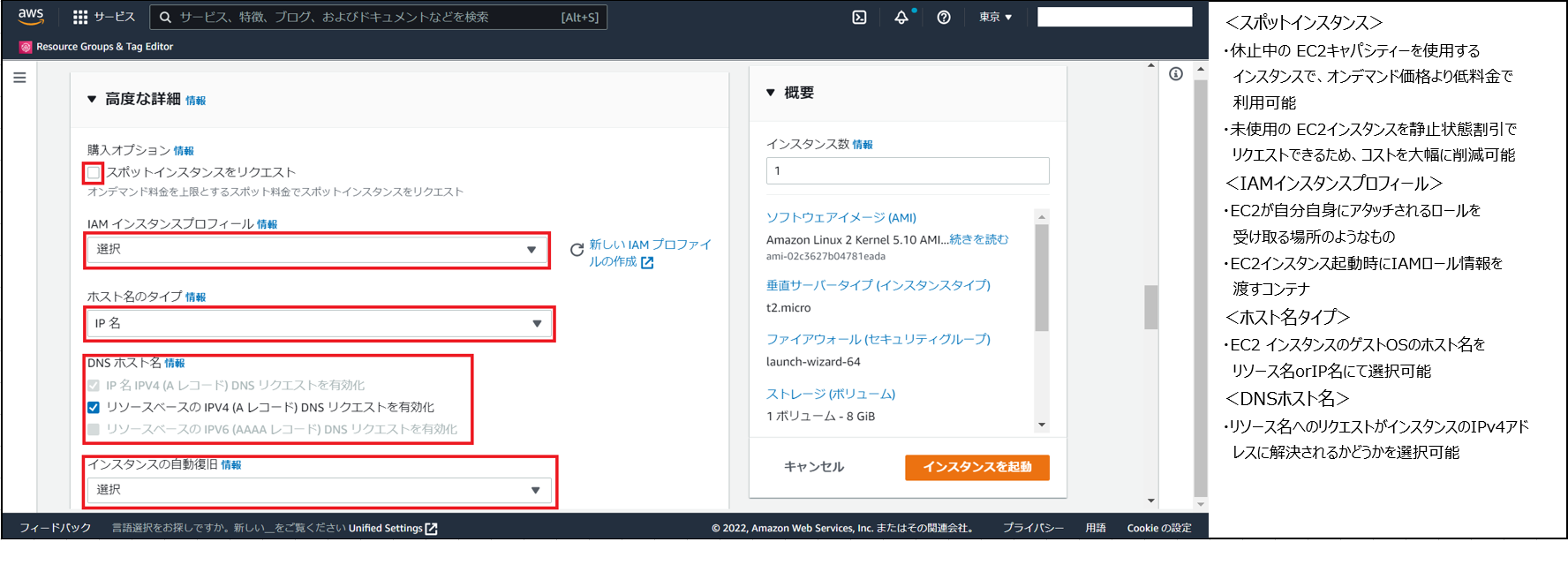Open the ファイアウォール (セキュリティグループ) link

(x=878, y=339)
